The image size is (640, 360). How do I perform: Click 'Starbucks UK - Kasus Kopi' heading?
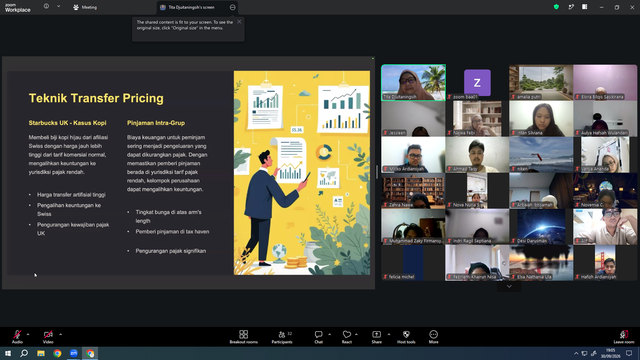click(67, 123)
